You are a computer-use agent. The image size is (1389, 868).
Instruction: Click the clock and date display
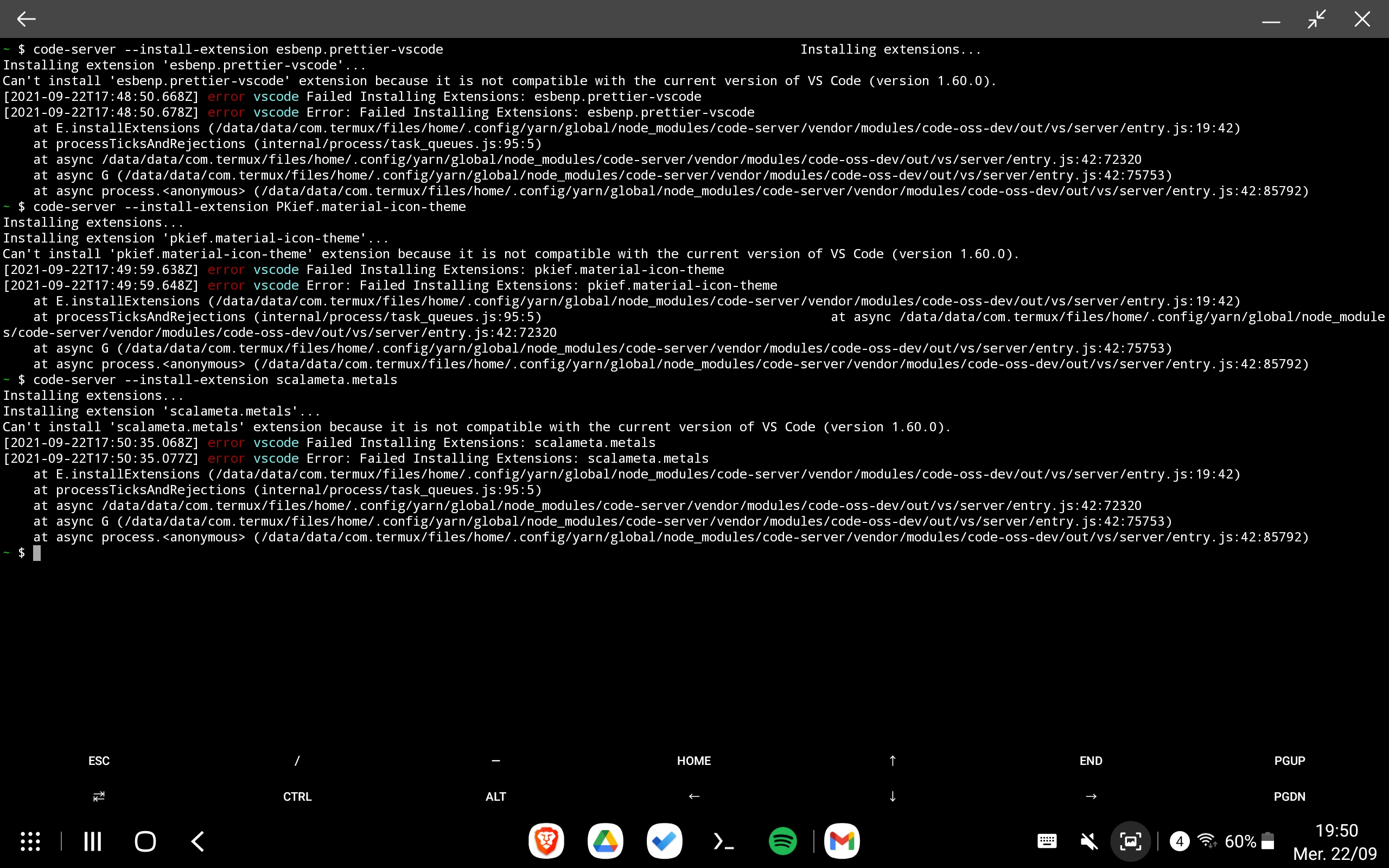(x=1335, y=841)
